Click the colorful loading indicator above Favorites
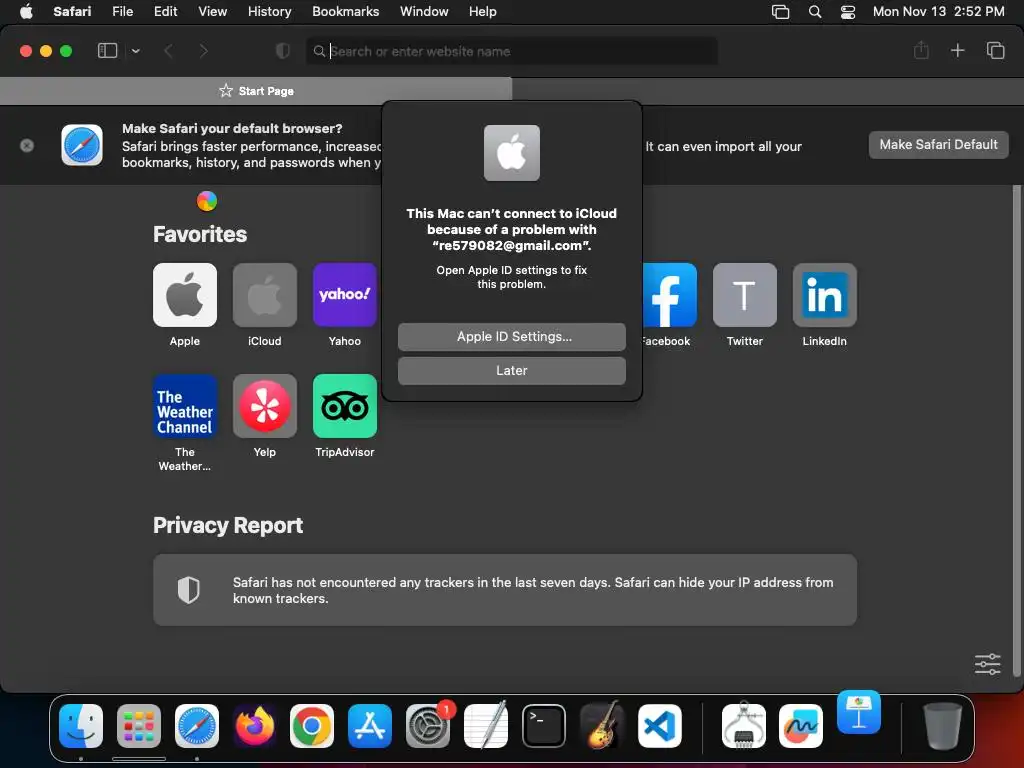The height and width of the screenshot is (768, 1024). coord(207,201)
